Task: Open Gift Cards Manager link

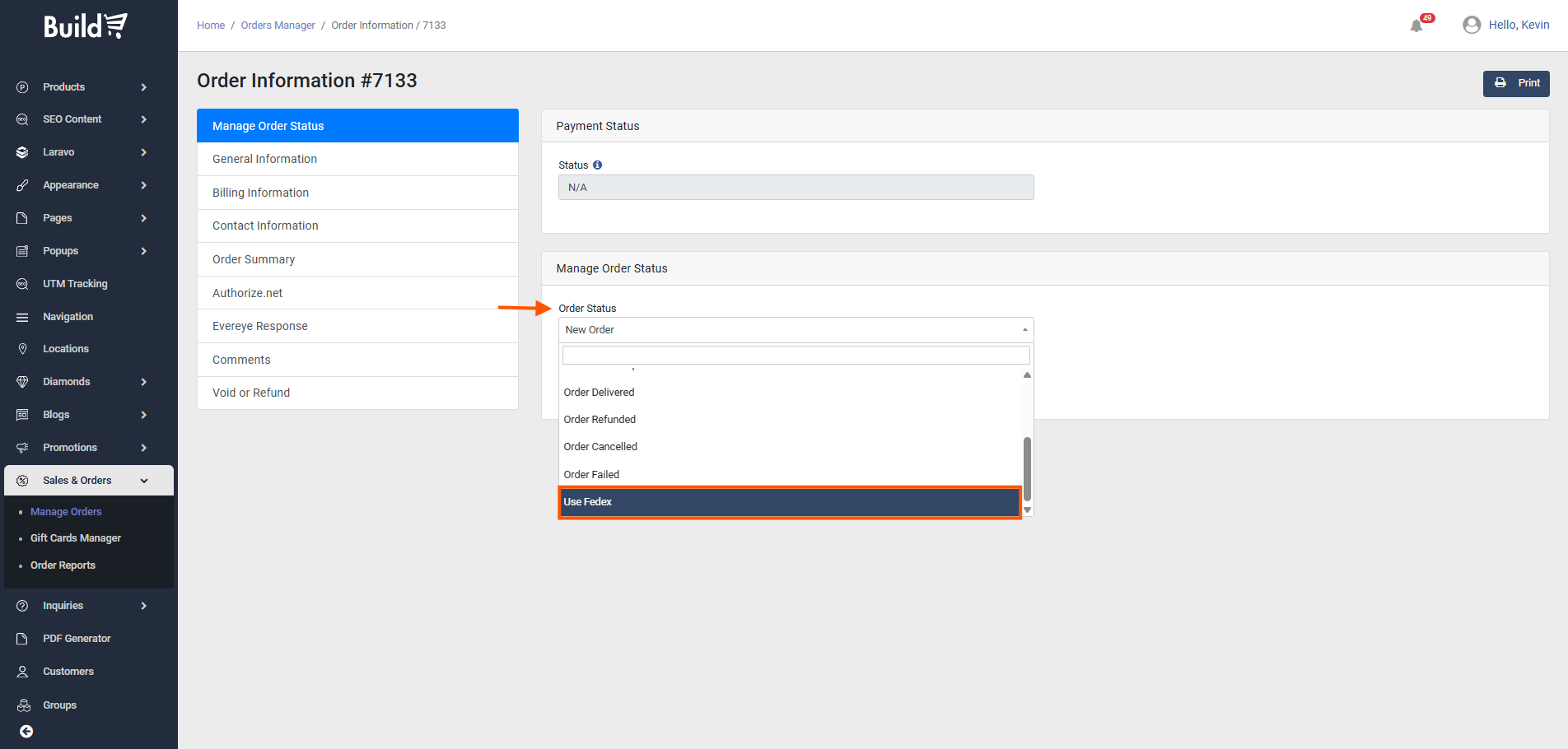Action: tap(76, 538)
